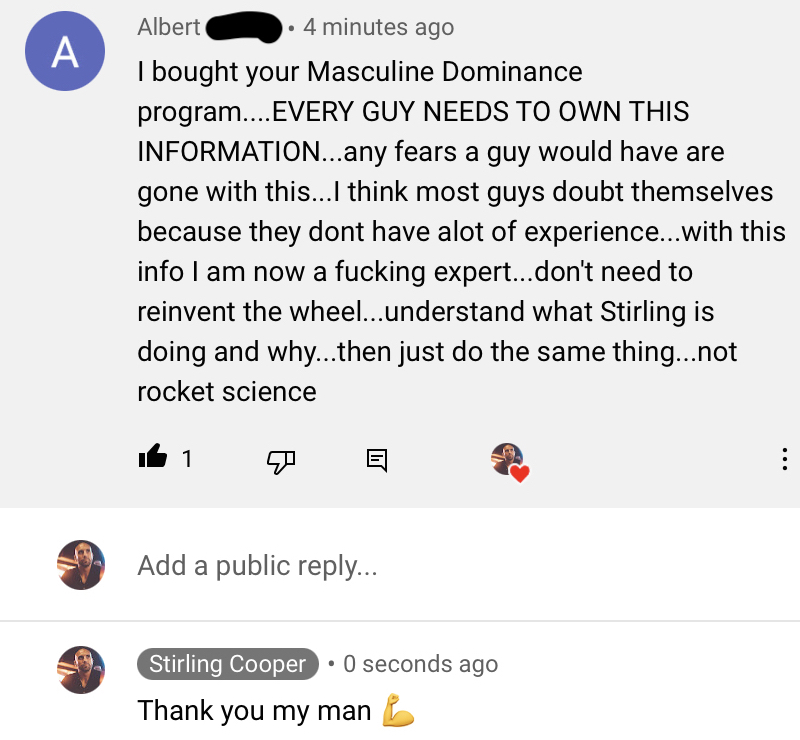The height and width of the screenshot is (740, 800).
Task: Click the '0 seconds ago' timestamp
Action: pyautogui.click(x=420, y=664)
